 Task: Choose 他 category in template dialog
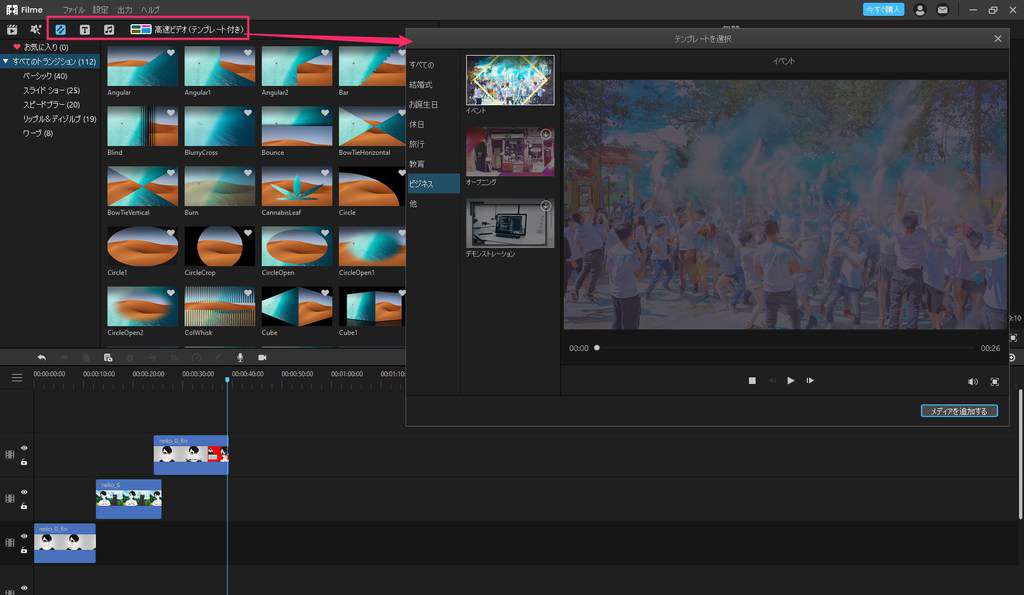(x=413, y=204)
